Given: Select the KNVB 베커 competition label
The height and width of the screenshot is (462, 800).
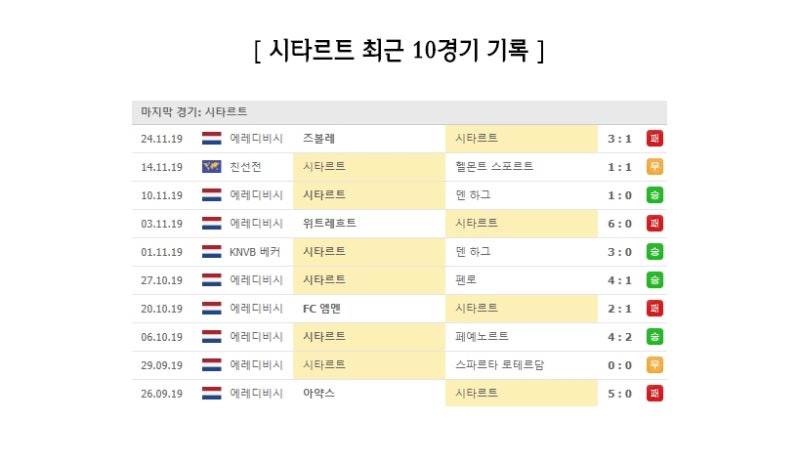Looking at the screenshot, I should (255, 252).
